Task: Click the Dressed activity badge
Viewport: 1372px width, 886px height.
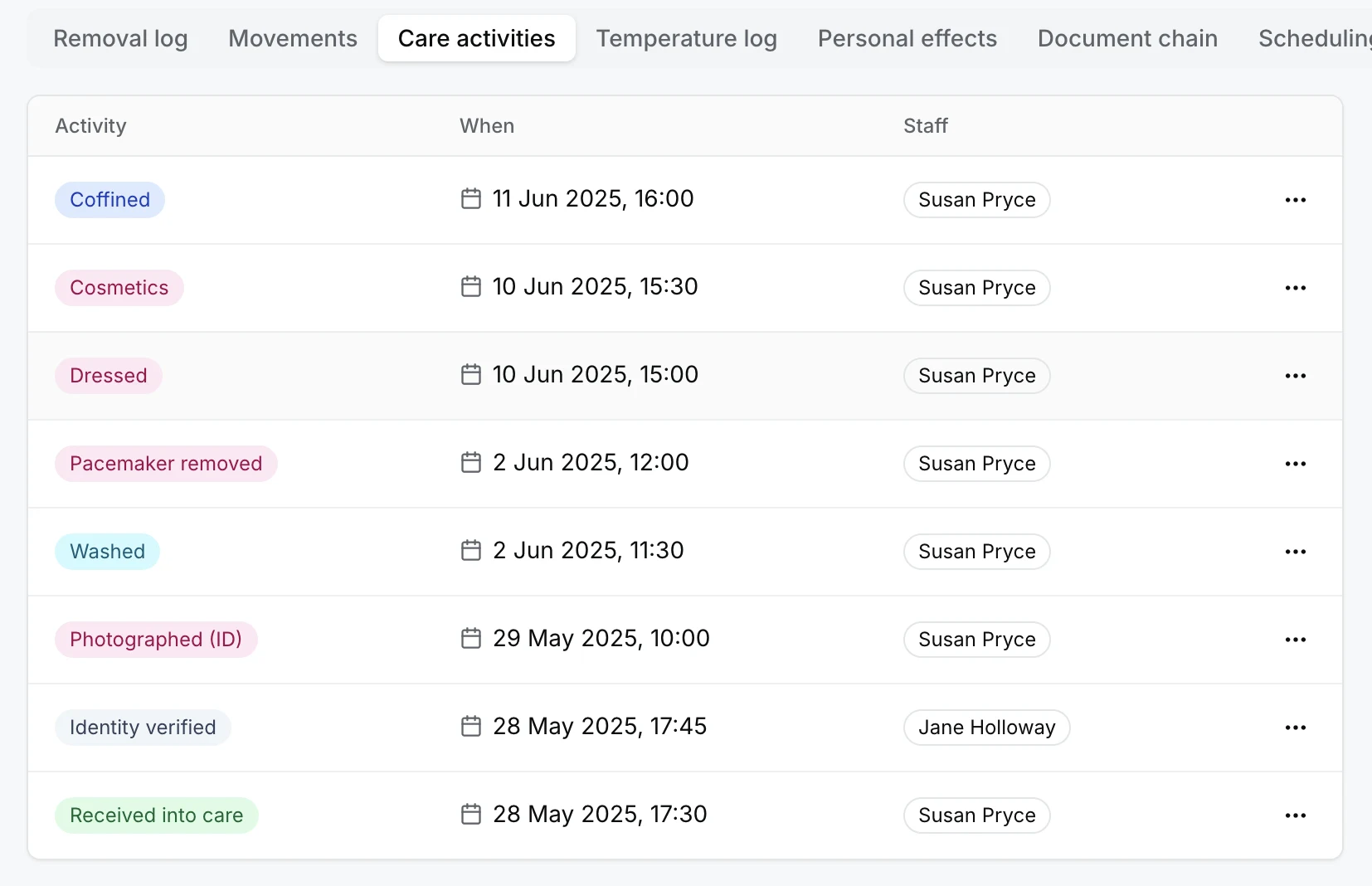Action: (109, 376)
